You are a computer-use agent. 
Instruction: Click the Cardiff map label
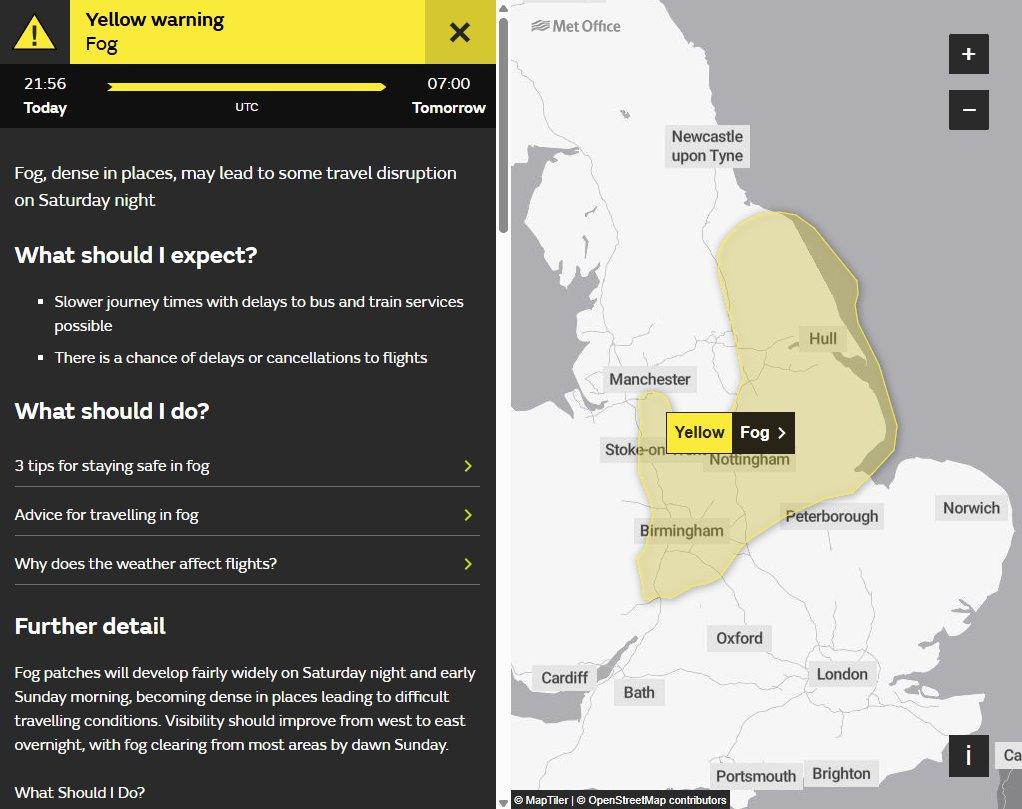coord(565,678)
